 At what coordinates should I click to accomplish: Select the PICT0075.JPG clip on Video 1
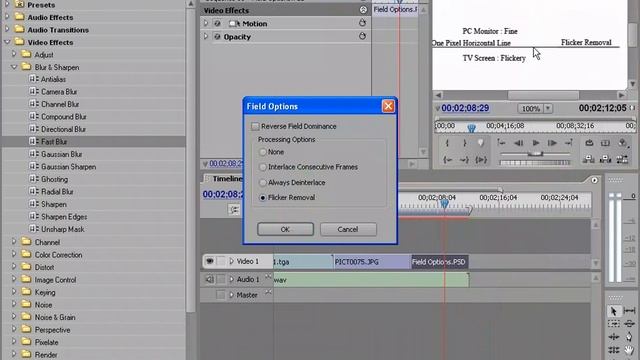coord(372,262)
